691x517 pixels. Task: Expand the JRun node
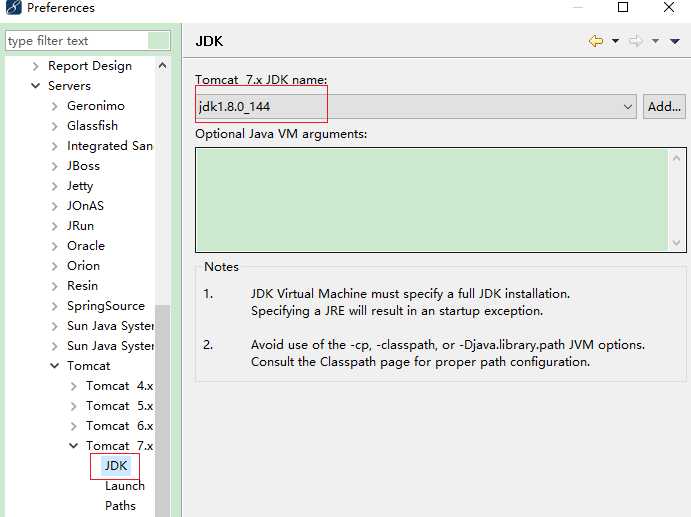(x=55, y=226)
